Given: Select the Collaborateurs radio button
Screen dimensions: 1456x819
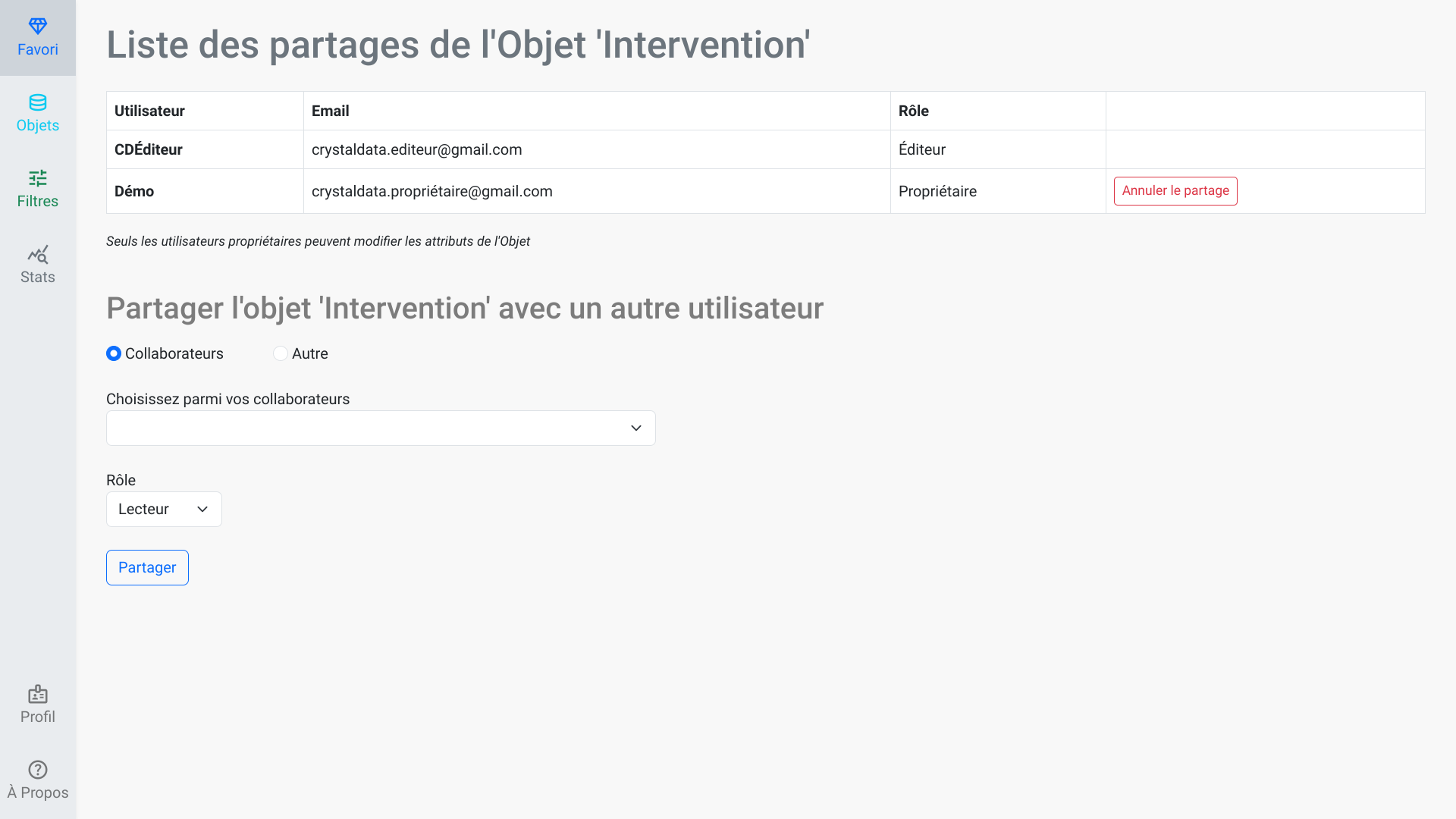Looking at the screenshot, I should 114,353.
